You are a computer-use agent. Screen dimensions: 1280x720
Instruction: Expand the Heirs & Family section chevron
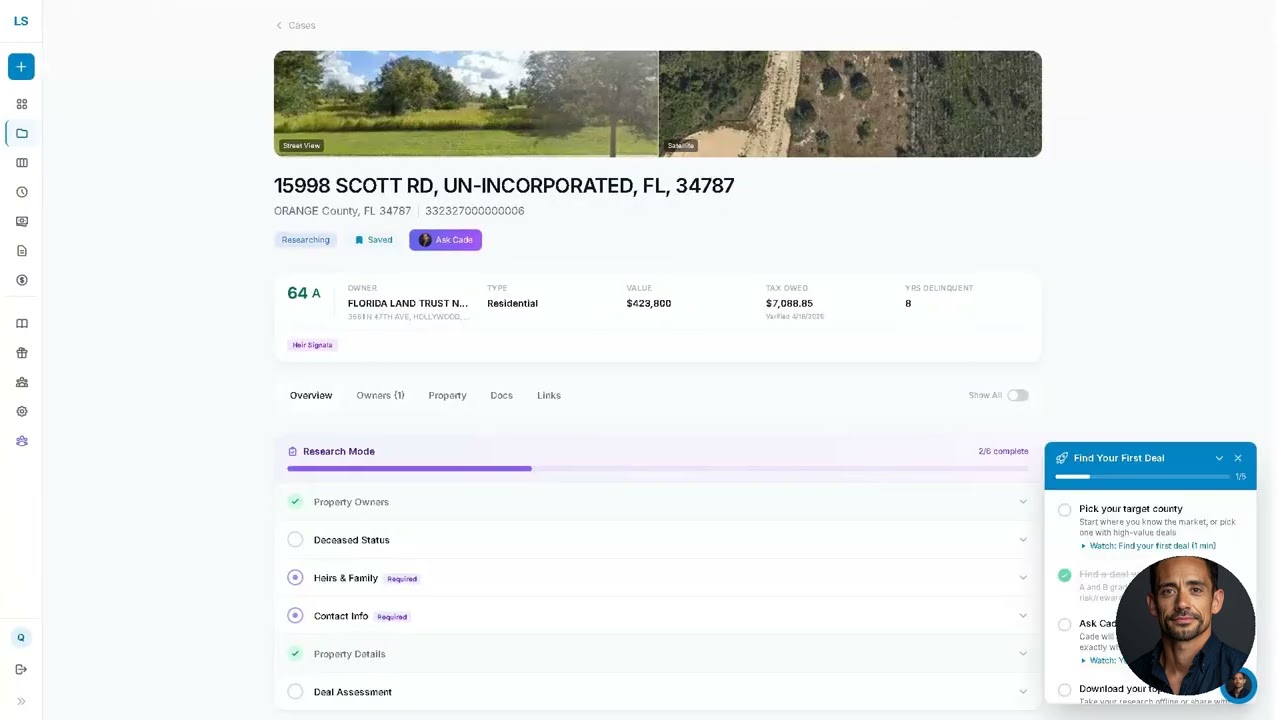1023,578
